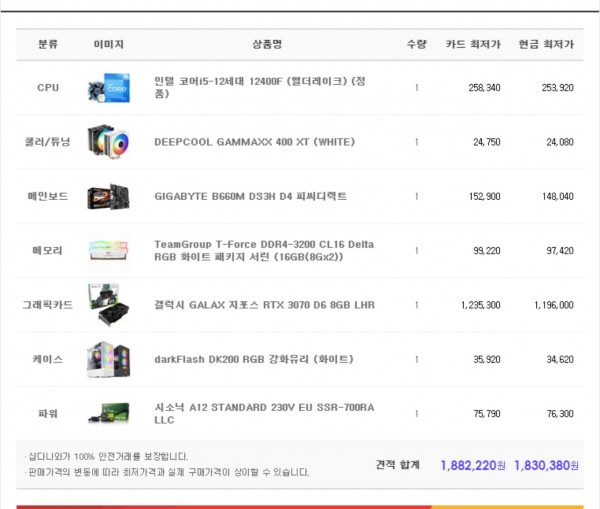Select the 카드 최저가 column header
The width and height of the screenshot is (600, 509).
pyautogui.click(x=473, y=44)
